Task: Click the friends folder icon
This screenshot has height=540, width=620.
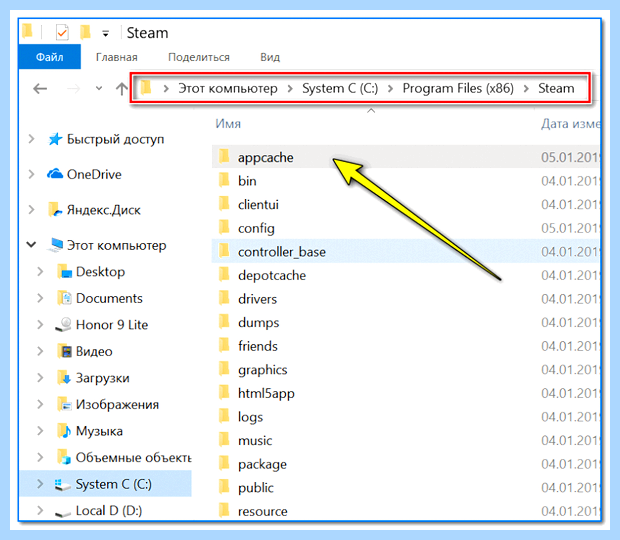Action: coord(224,346)
